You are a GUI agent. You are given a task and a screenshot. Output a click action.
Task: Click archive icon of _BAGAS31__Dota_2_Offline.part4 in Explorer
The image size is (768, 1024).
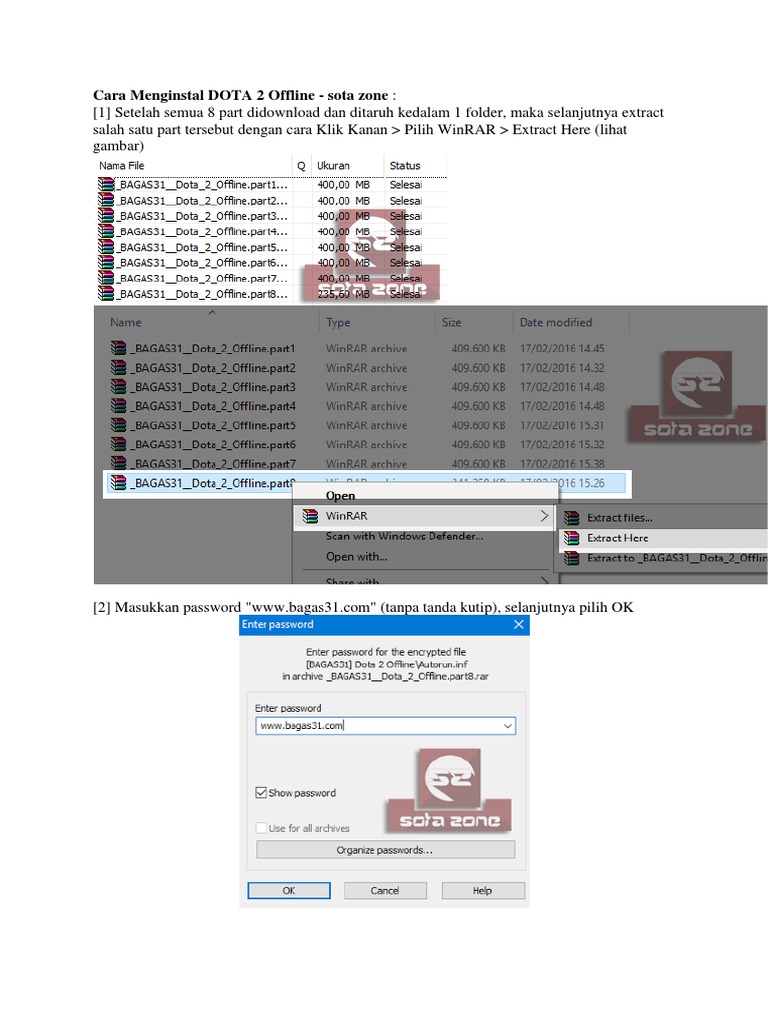118,406
